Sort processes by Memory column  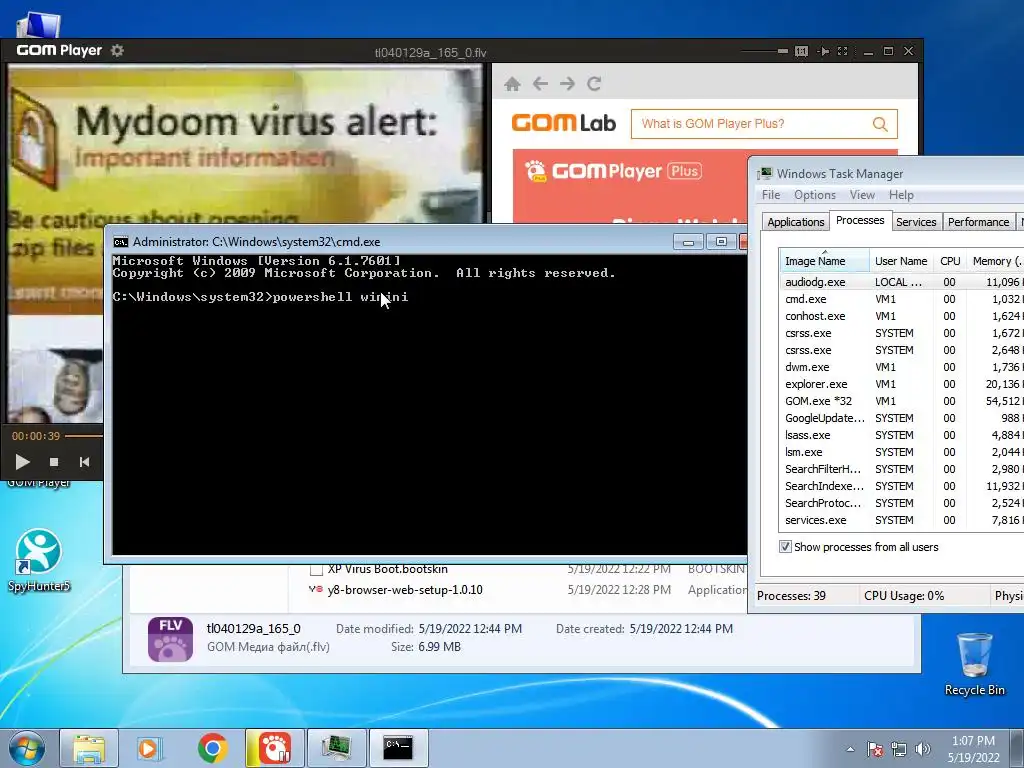click(995, 261)
